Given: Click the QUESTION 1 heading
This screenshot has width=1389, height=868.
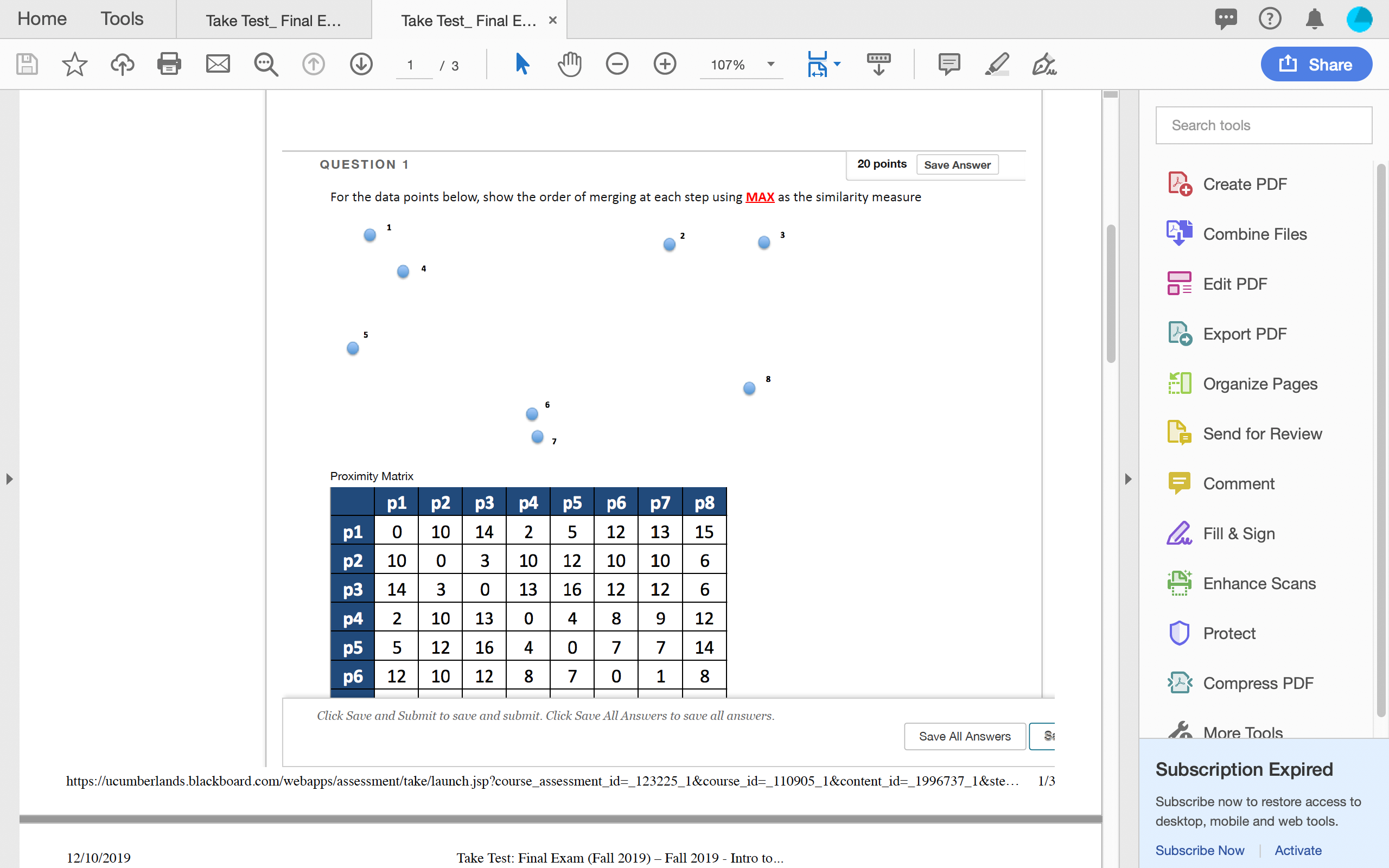Looking at the screenshot, I should (365, 165).
